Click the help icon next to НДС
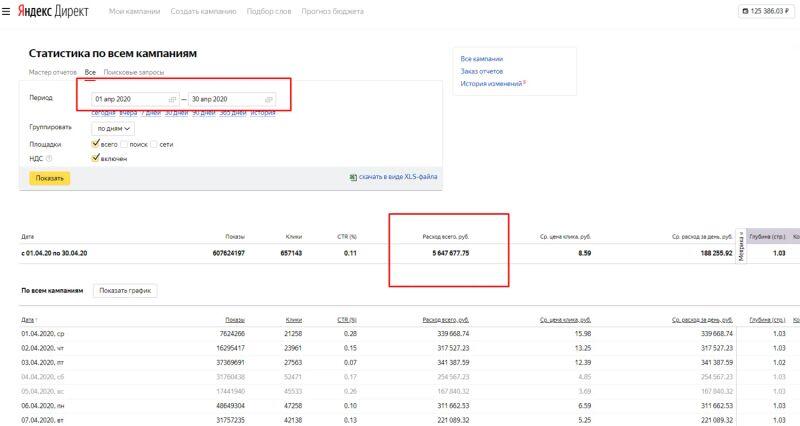This screenshot has width=800, height=426. coord(49,158)
